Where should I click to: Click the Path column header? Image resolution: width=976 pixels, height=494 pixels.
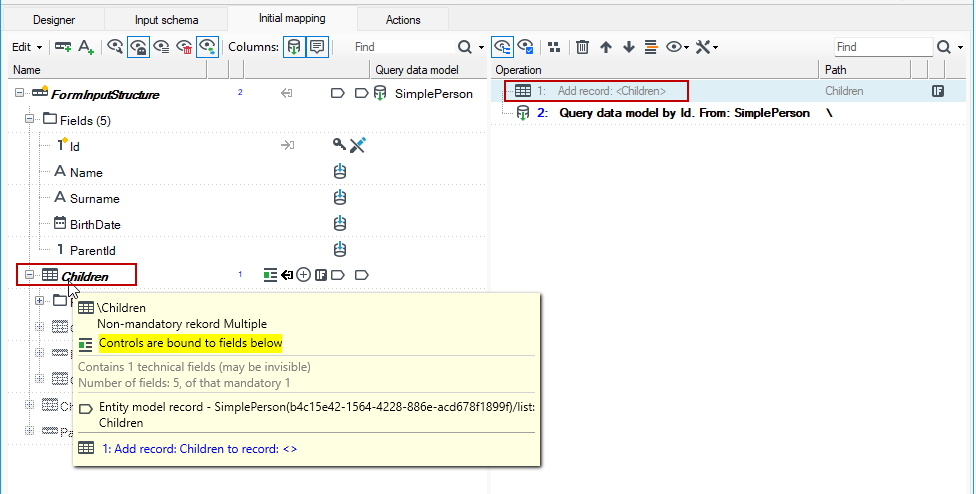tap(865, 70)
